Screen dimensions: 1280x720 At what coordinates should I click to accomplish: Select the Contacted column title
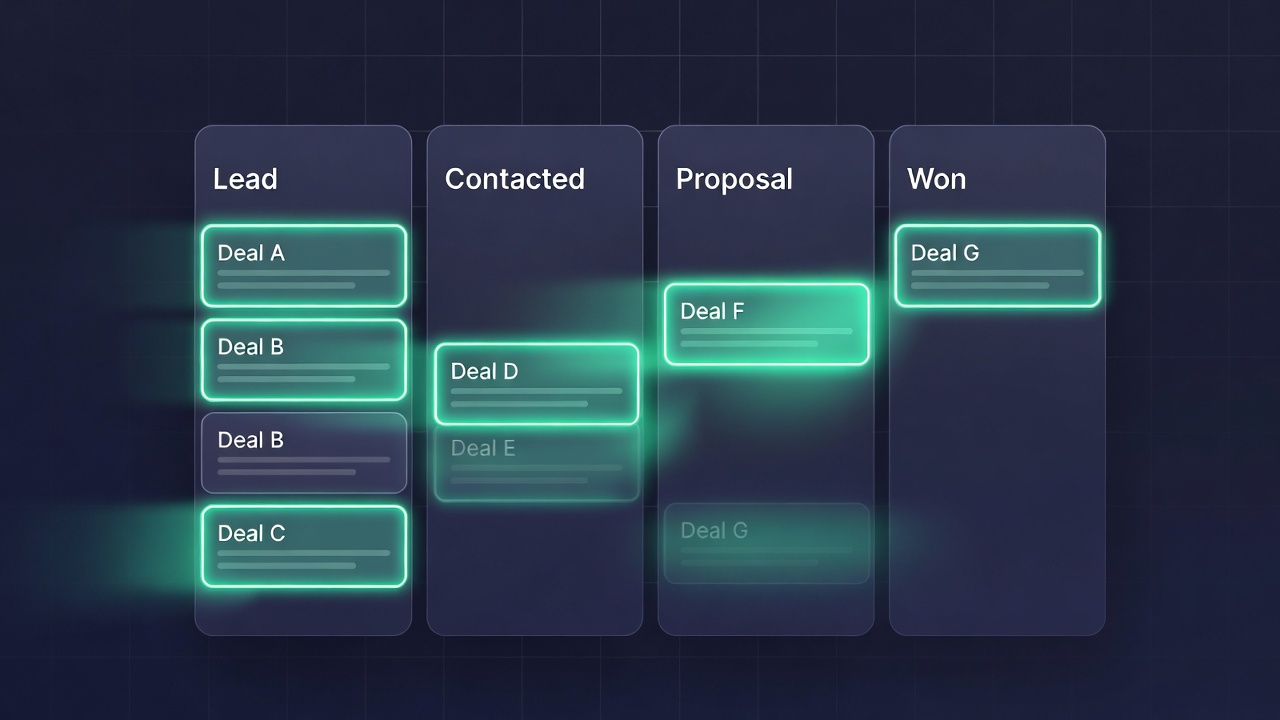point(514,179)
